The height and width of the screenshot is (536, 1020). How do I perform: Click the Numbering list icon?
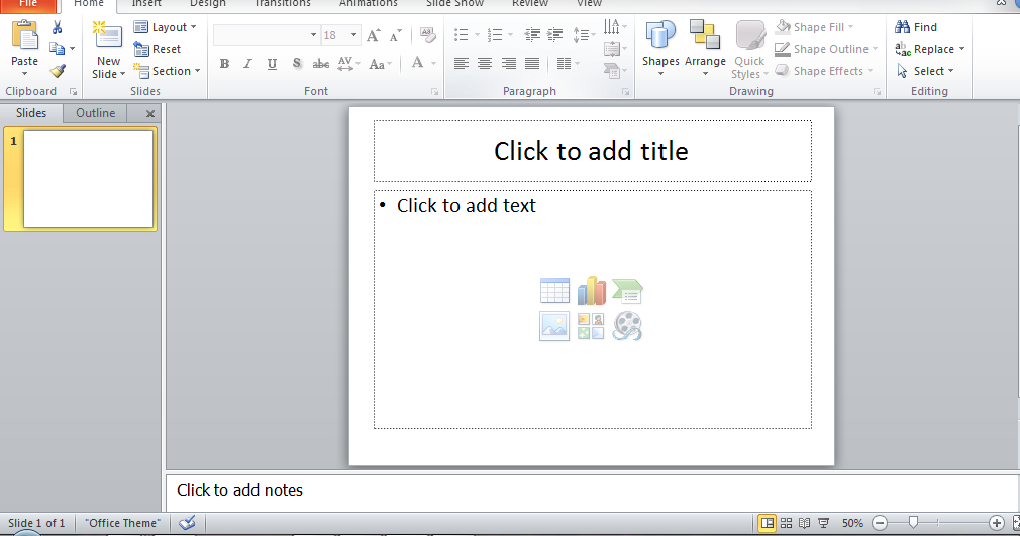pyautogui.click(x=495, y=34)
